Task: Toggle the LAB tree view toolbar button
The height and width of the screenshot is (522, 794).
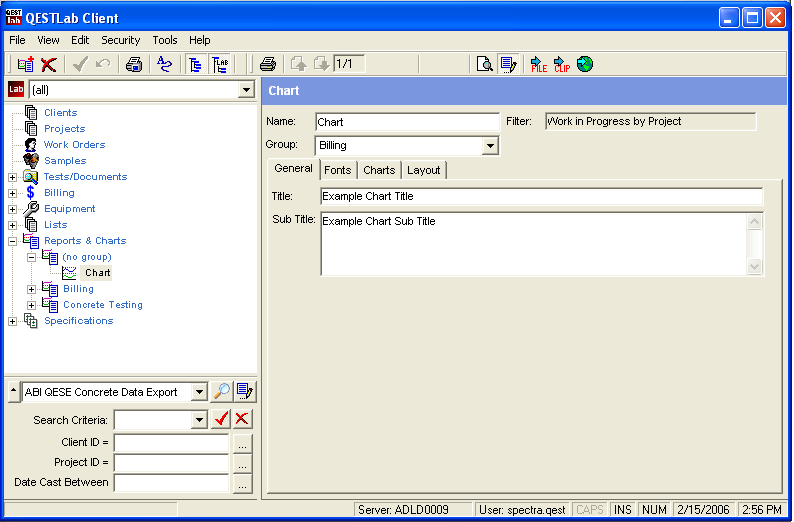Action: point(220,64)
